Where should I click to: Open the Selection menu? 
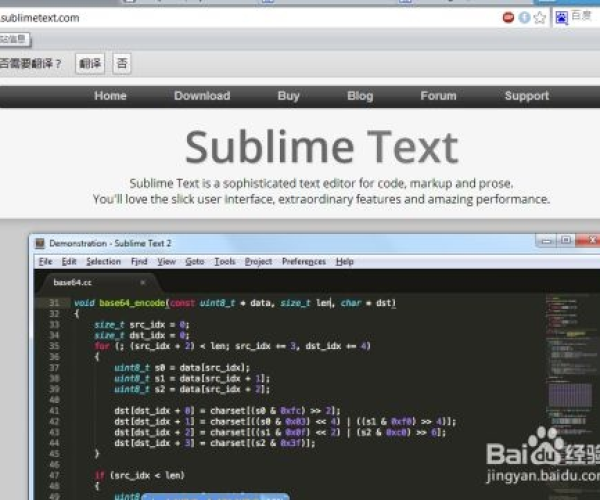103,262
